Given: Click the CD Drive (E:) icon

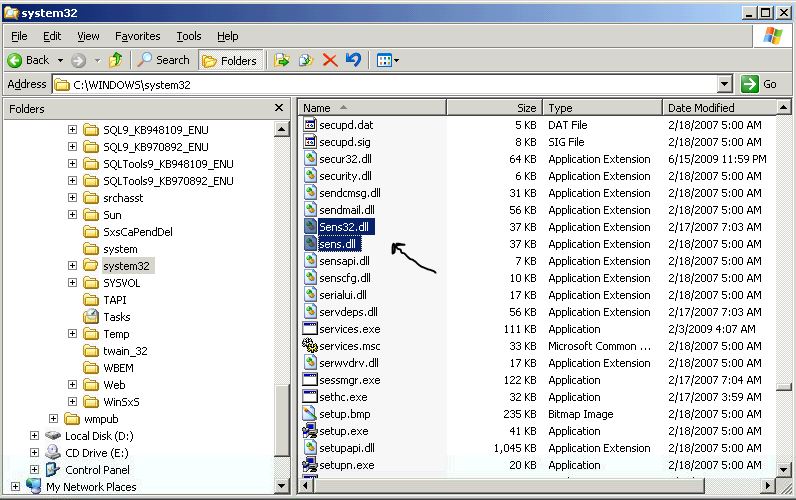Looking at the screenshot, I should click(52, 452).
